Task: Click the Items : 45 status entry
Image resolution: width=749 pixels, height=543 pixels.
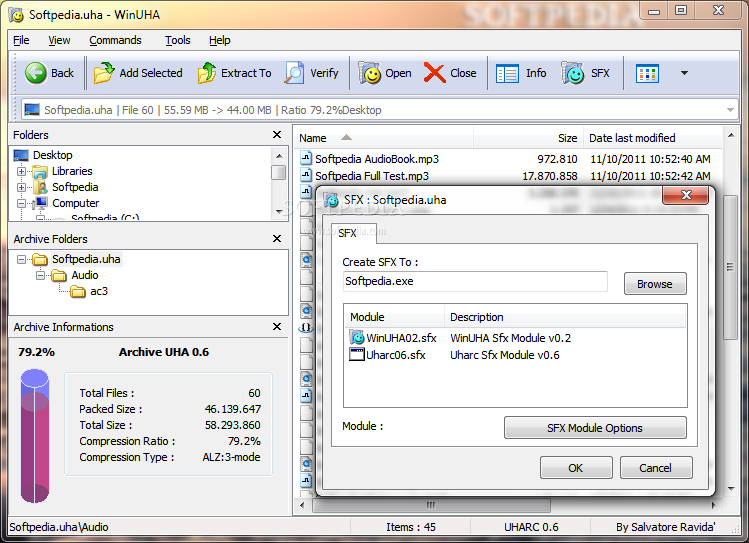Action: pyautogui.click(x=411, y=527)
